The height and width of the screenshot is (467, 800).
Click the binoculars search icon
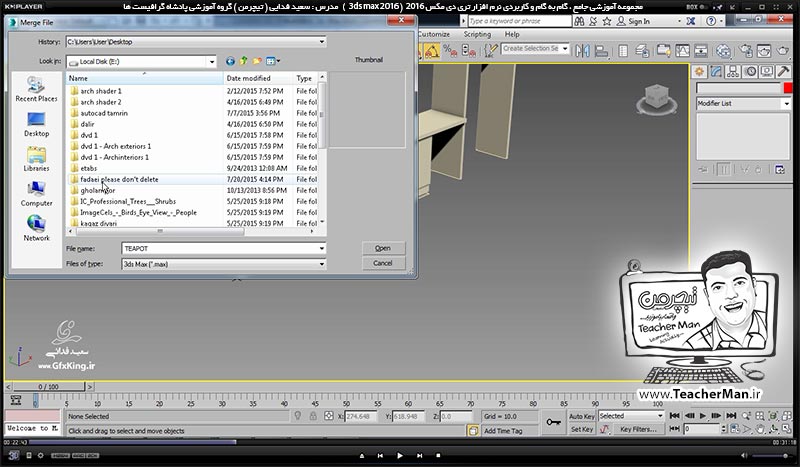click(x=579, y=21)
